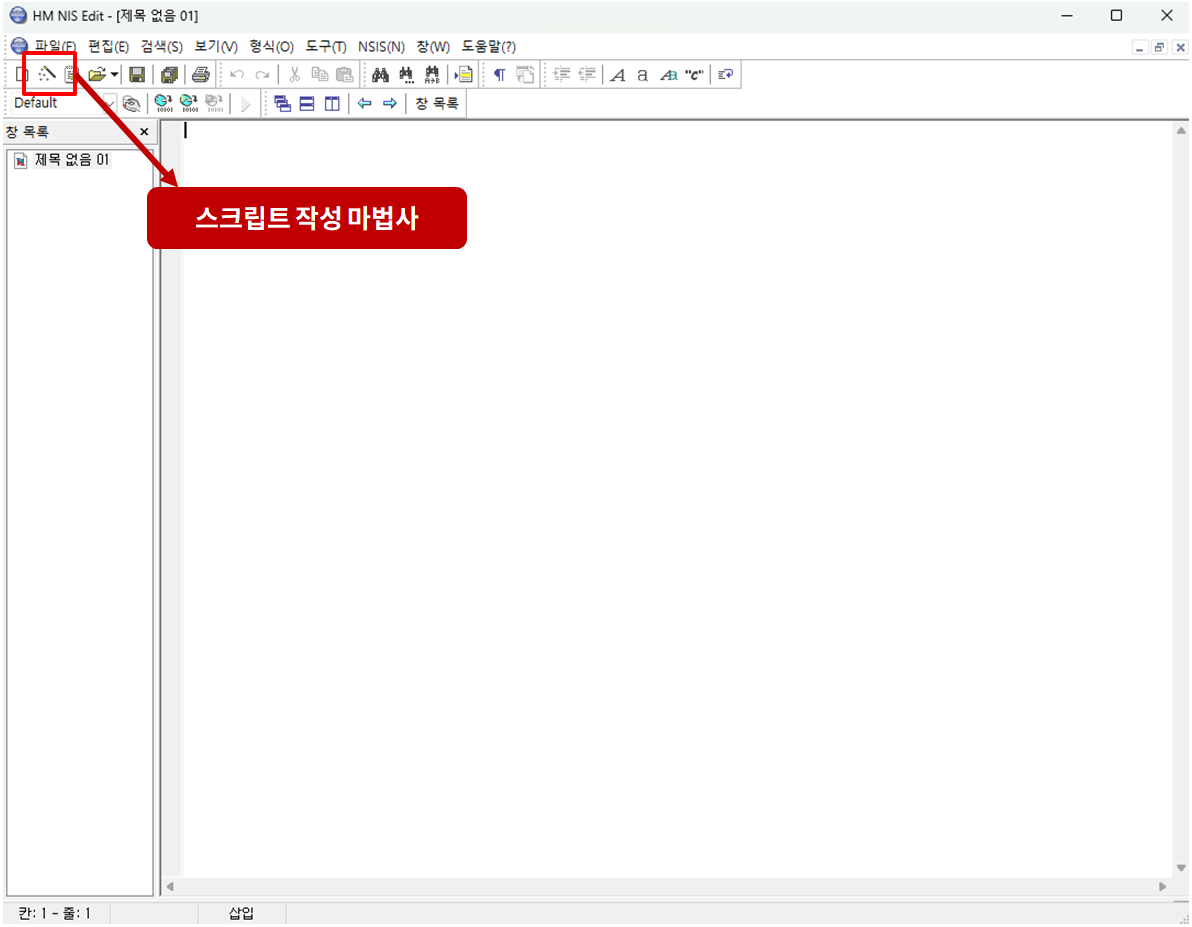Go to line number icon
The height and width of the screenshot is (927, 1192).
(x=464, y=75)
